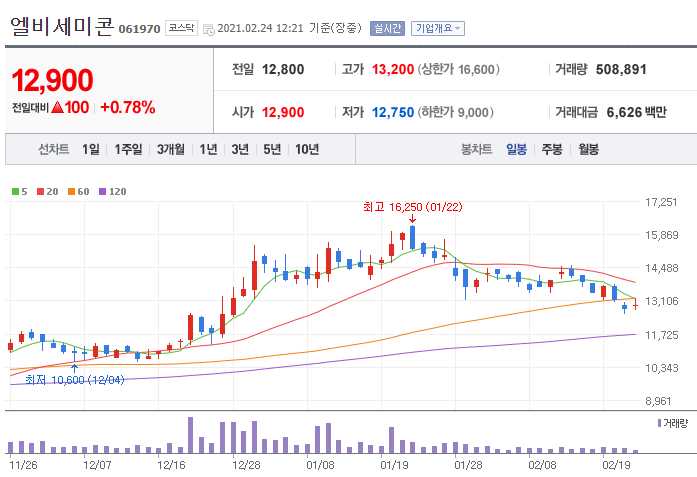Click the calendar icon beside the date

click(x=208, y=29)
